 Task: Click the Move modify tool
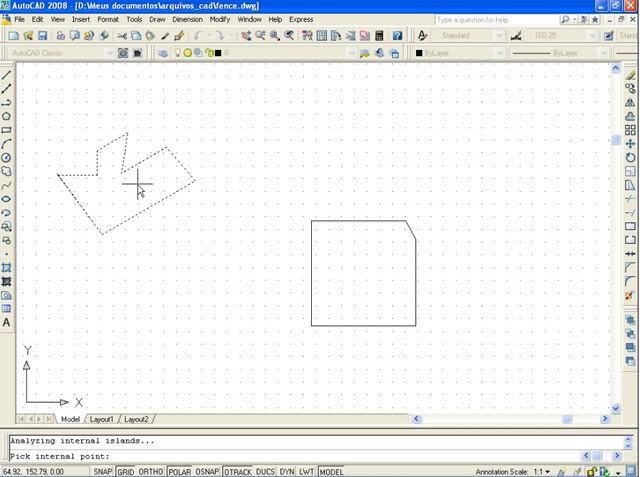tap(630, 144)
